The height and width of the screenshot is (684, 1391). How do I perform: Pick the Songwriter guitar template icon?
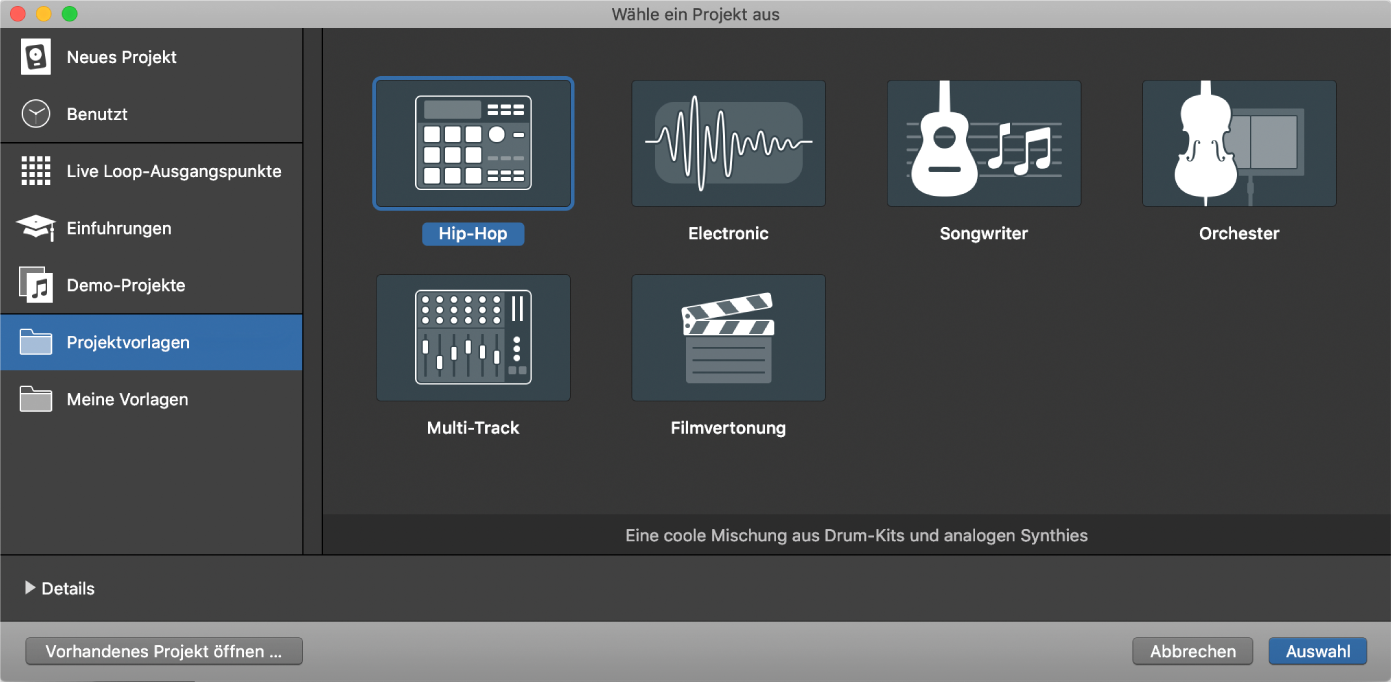[x=984, y=143]
